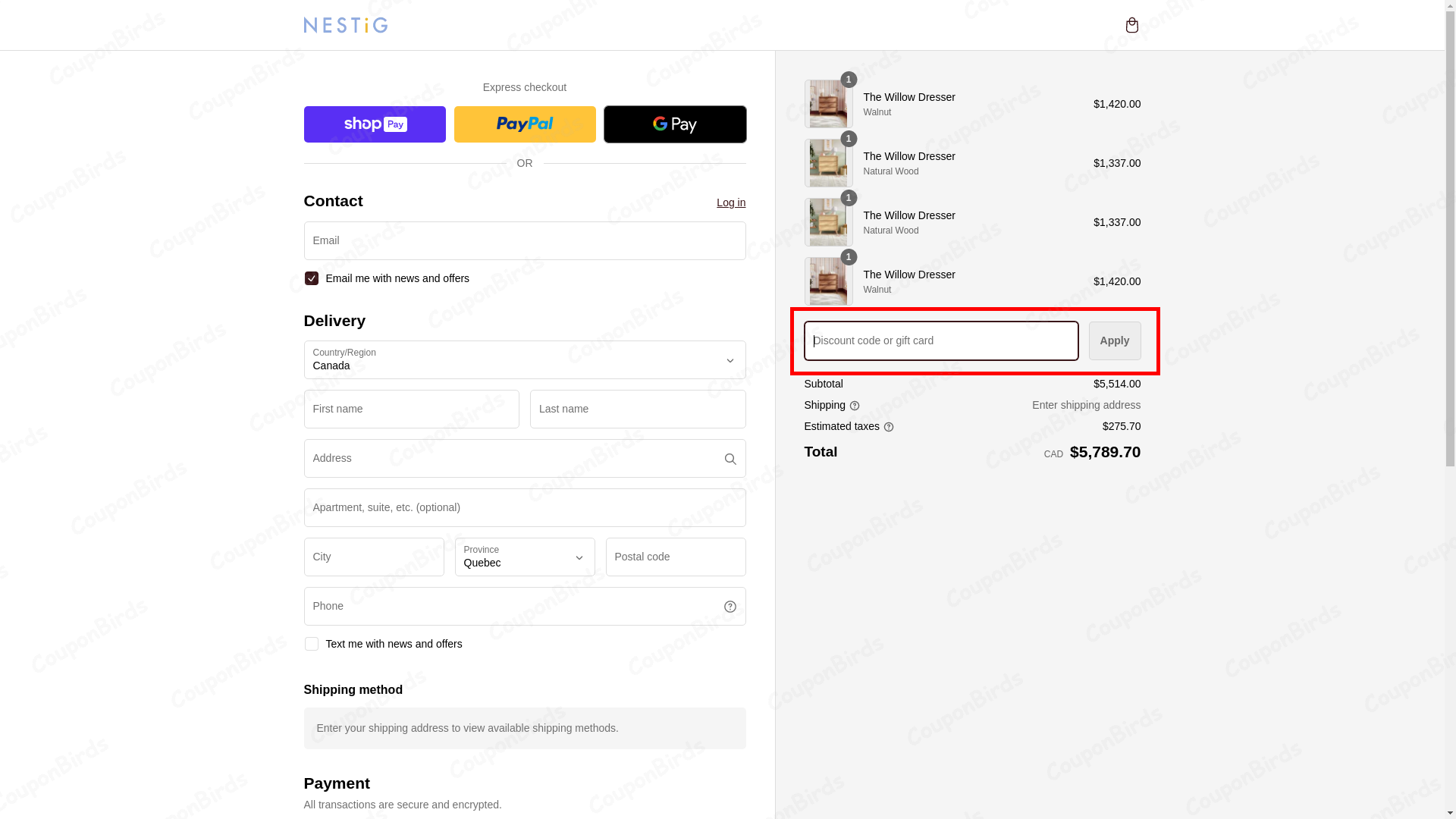Open the shopping cart bag icon
The image size is (1456, 819).
[x=1131, y=25]
